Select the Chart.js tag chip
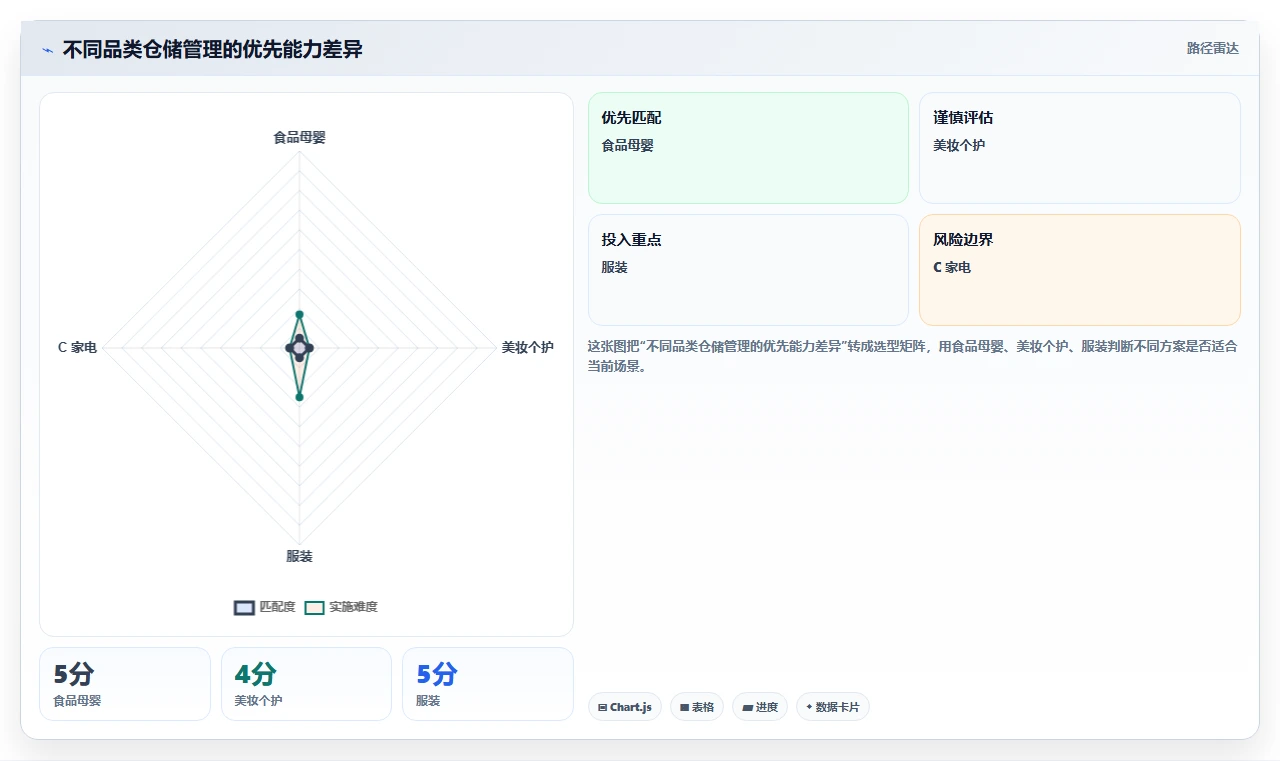1280x761 pixels. 625,707
